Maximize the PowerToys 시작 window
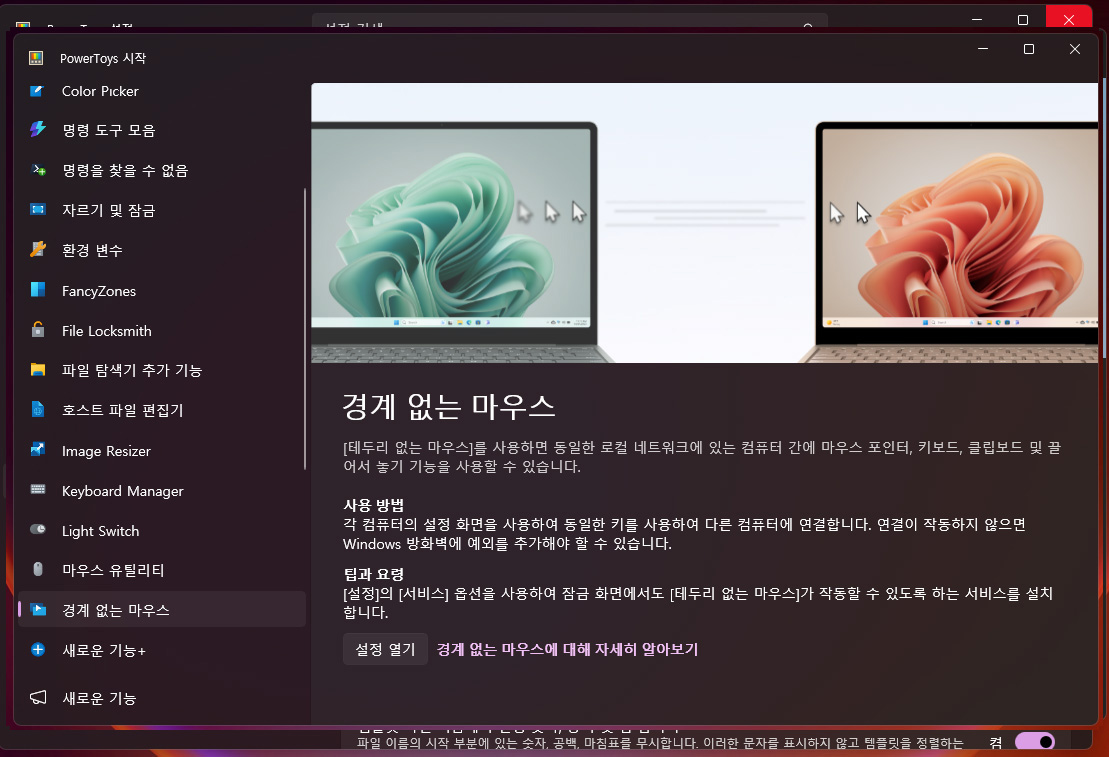The height and width of the screenshot is (757, 1109). coord(1028,49)
